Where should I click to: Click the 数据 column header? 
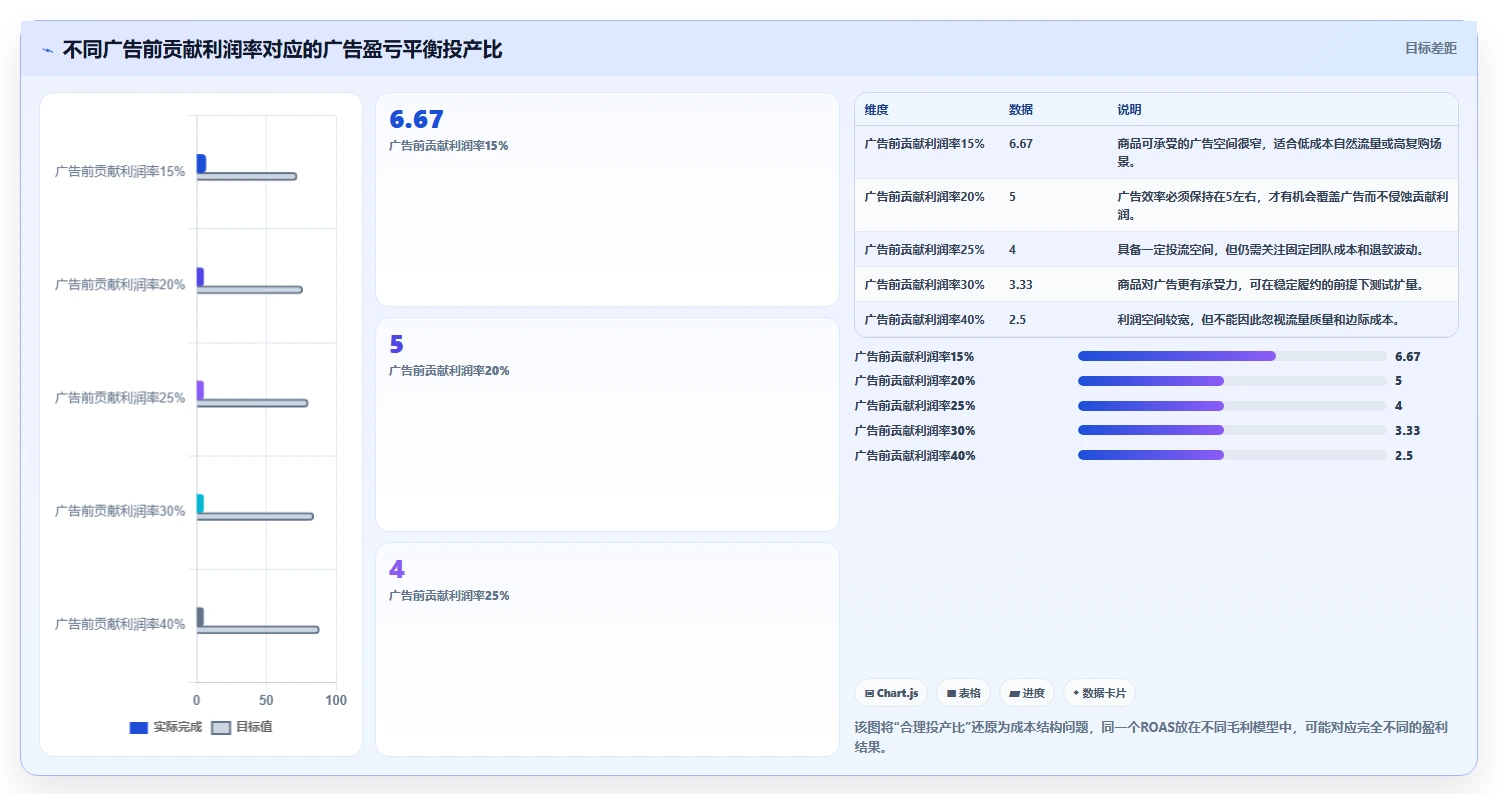1021,110
